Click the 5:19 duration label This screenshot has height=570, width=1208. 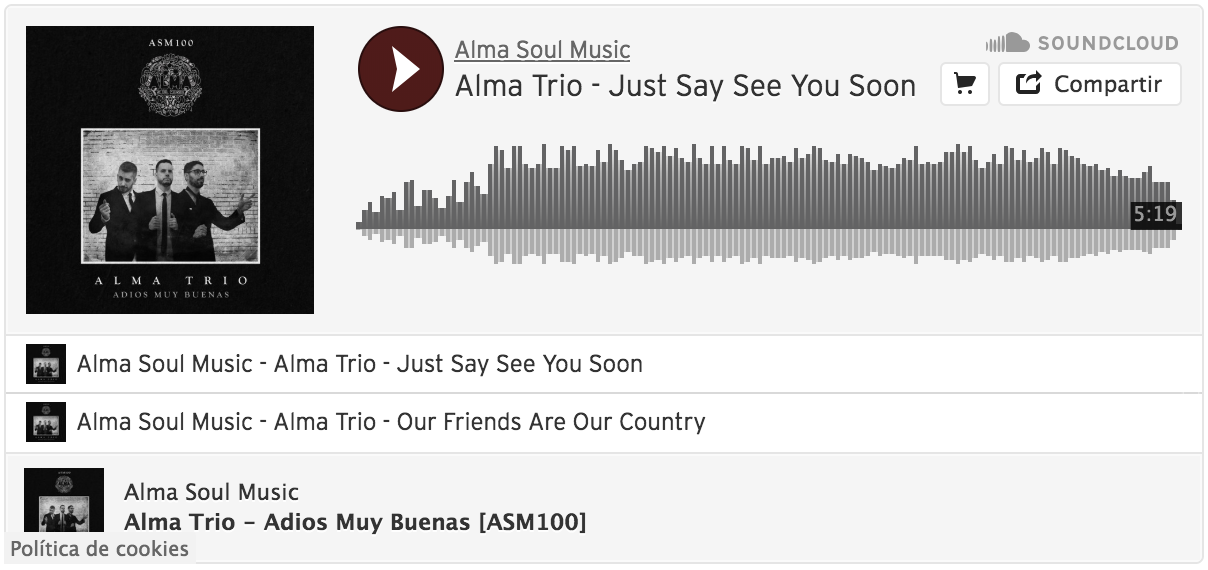(1155, 214)
